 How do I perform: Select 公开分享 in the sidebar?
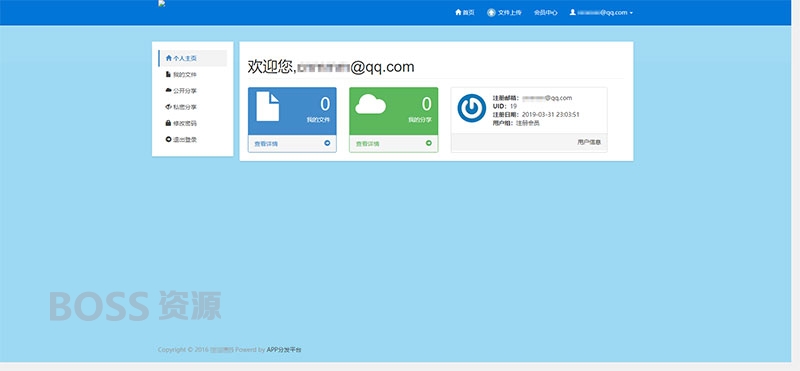click(192, 91)
